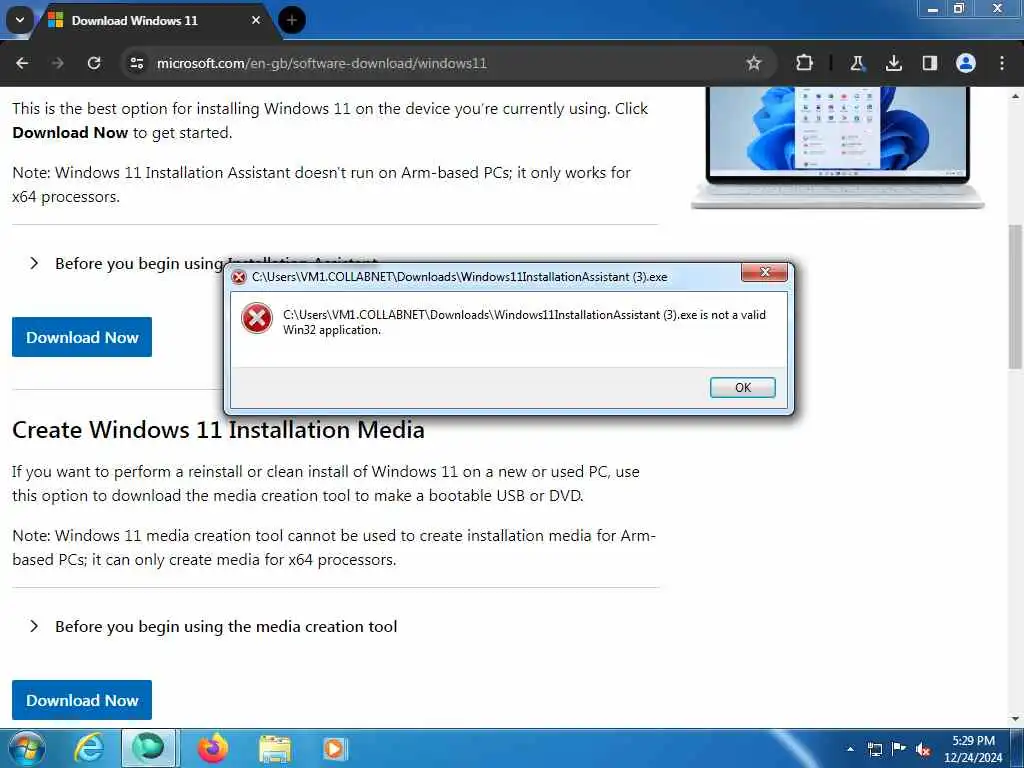Minimize the Chrome window

tap(933, 9)
